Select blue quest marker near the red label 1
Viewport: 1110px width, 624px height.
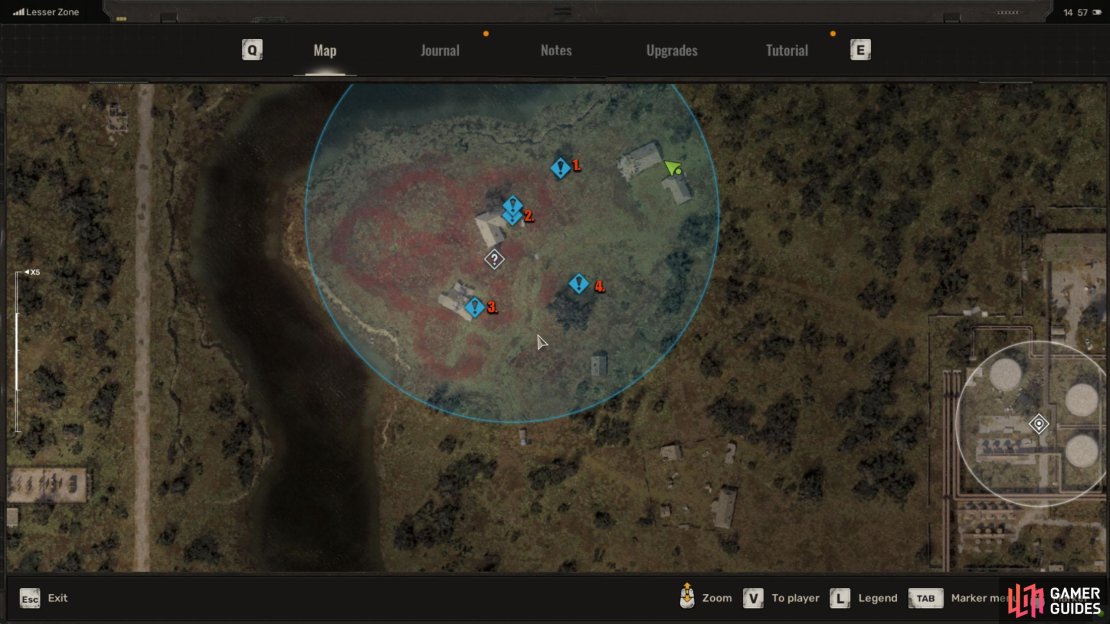coord(560,168)
